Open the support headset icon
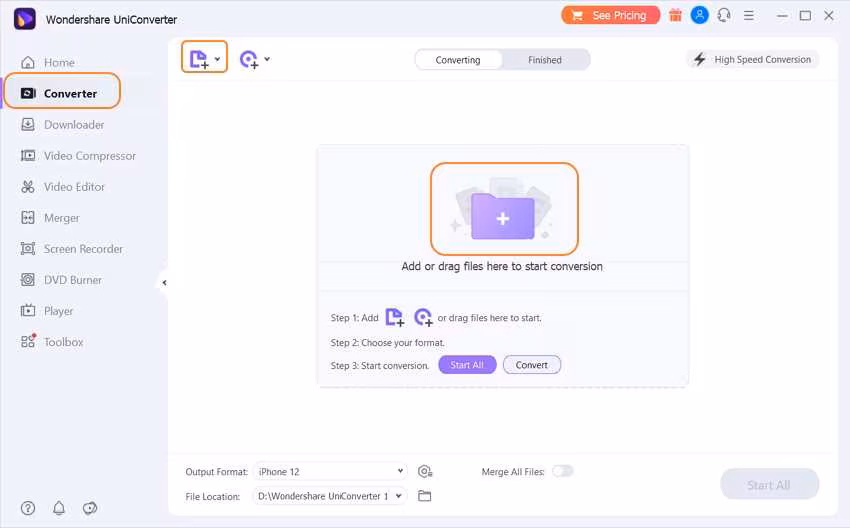The image size is (850, 528). [724, 15]
